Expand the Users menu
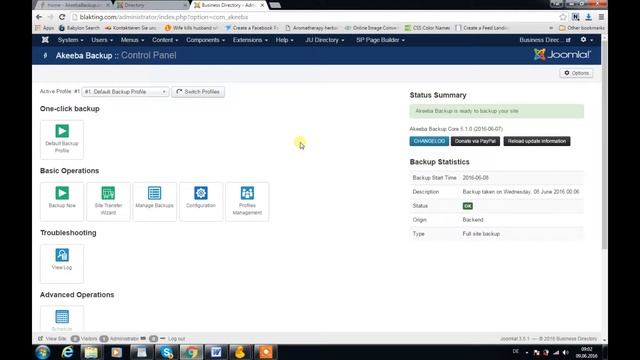This screenshot has height=360, width=640. click(102, 40)
